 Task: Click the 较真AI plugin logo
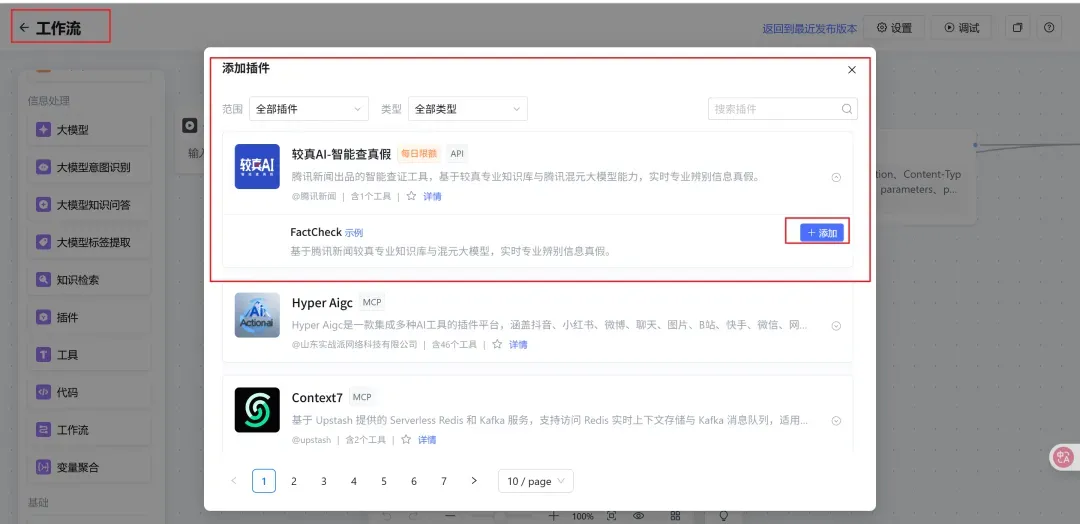257,166
